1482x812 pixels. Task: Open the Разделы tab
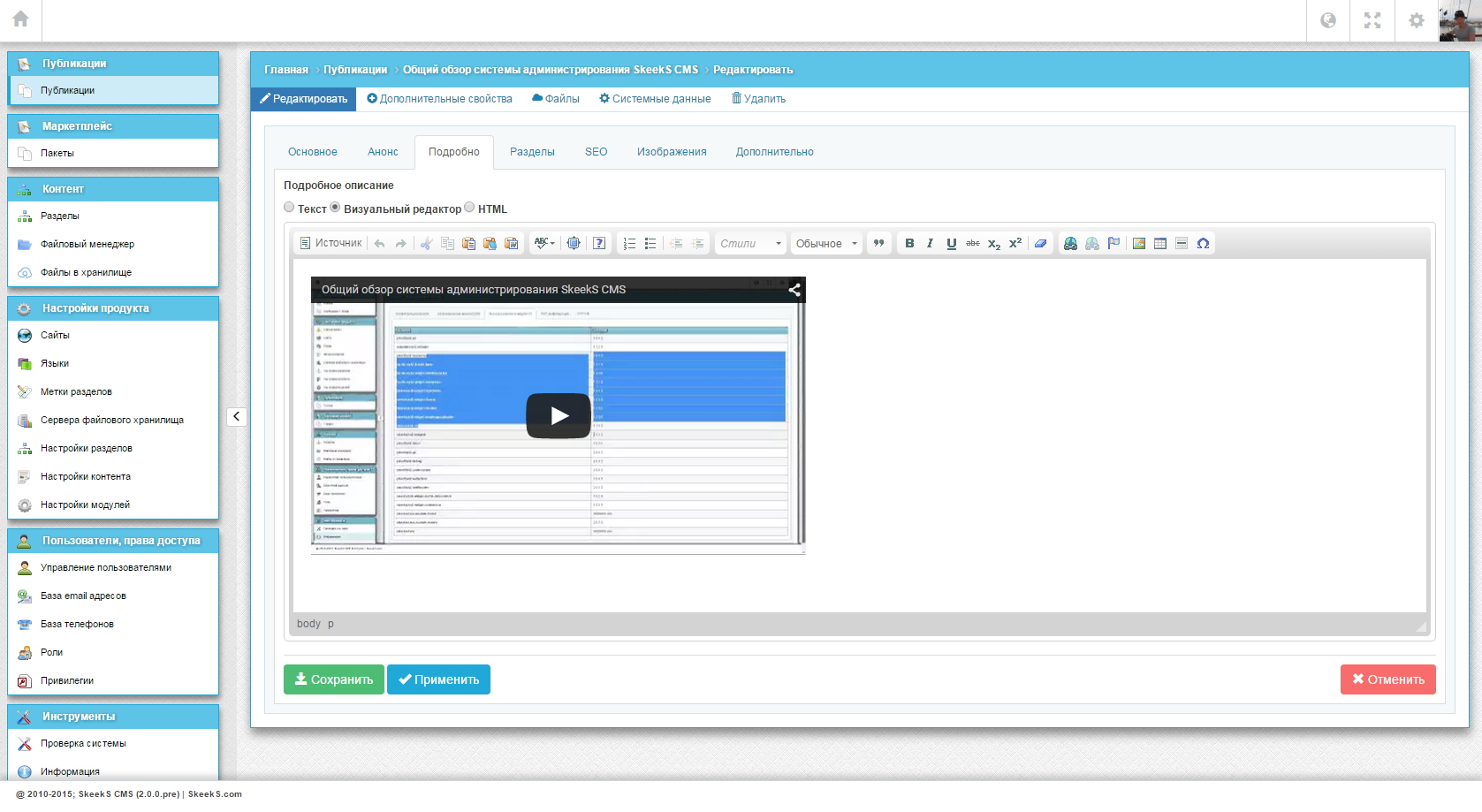(x=532, y=152)
